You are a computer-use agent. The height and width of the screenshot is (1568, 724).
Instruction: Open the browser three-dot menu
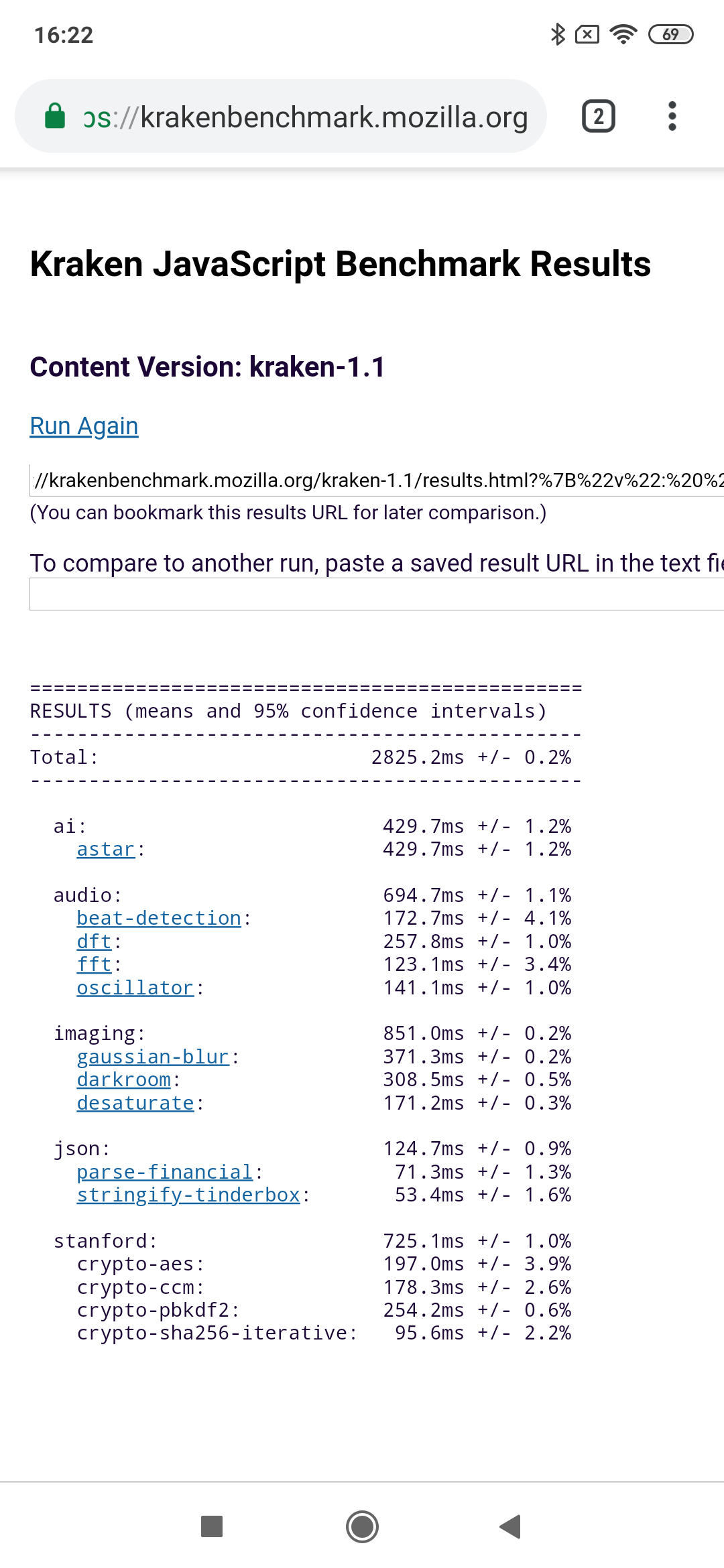672,117
